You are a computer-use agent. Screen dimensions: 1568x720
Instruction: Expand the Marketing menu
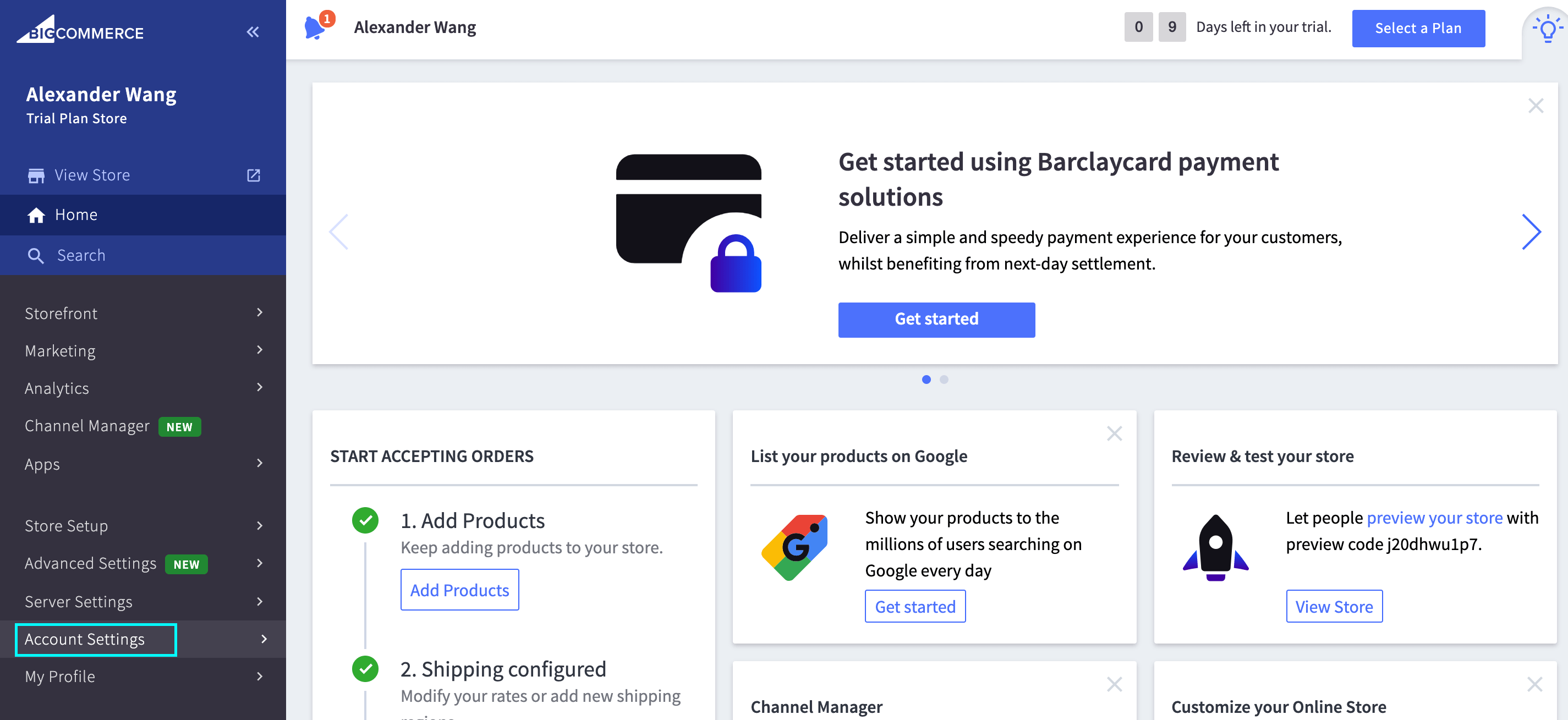coord(143,351)
